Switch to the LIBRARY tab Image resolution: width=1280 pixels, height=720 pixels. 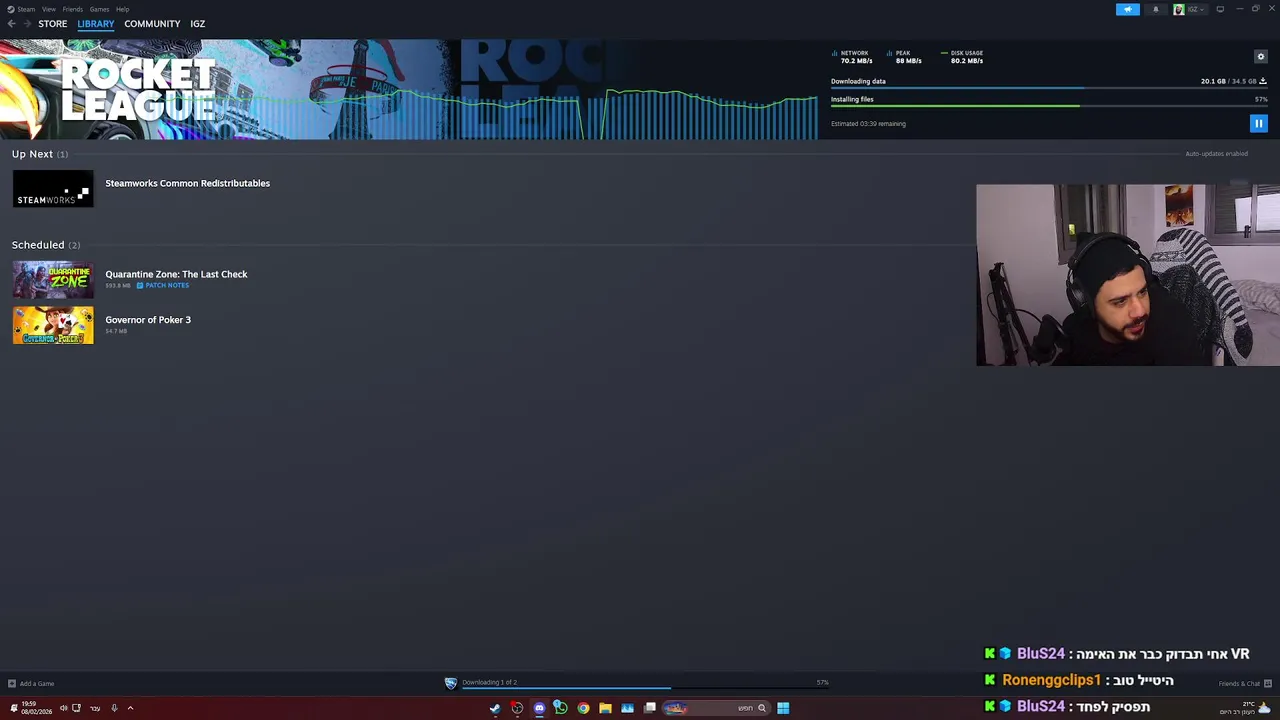96,23
